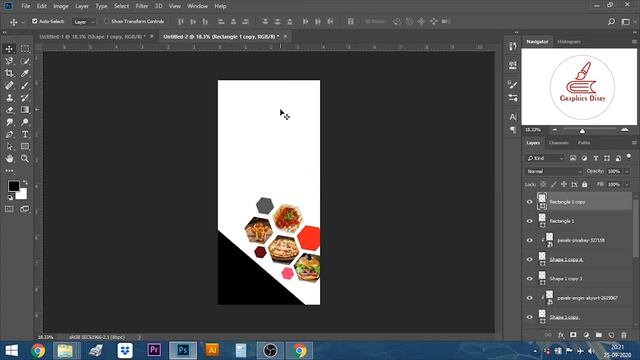640x360 pixels.
Task: Select the Clone Stamp tool
Action: [9, 98]
